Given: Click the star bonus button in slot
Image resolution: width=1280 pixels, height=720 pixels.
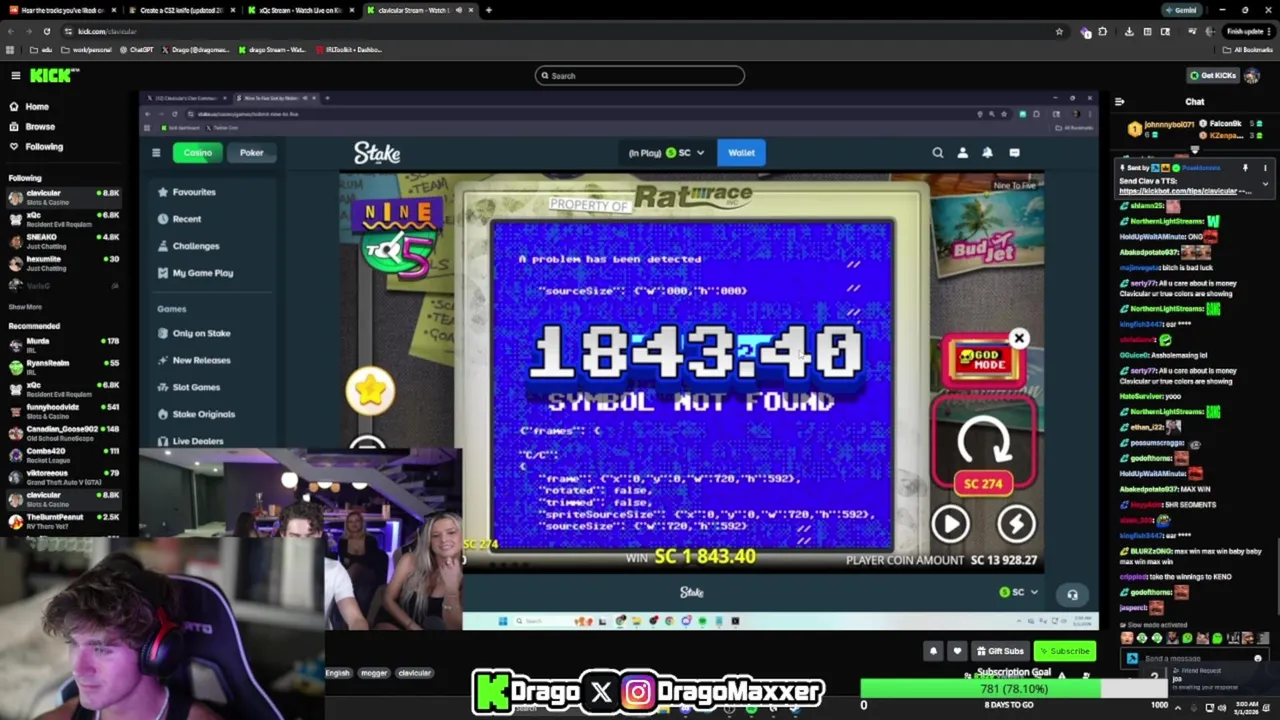Looking at the screenshot, I should (370, 391).
